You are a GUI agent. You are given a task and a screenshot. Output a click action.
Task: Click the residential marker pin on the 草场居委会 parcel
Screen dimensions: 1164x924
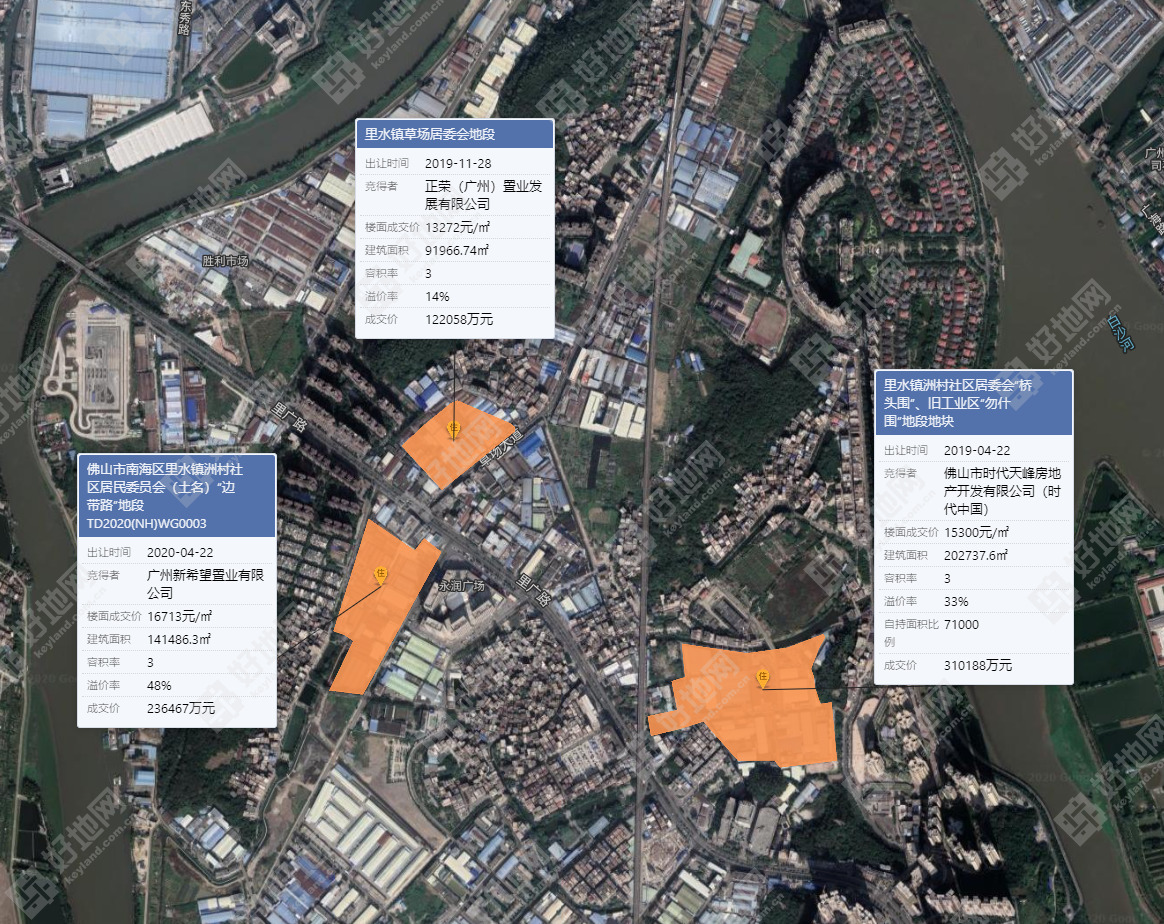[454, 429]
